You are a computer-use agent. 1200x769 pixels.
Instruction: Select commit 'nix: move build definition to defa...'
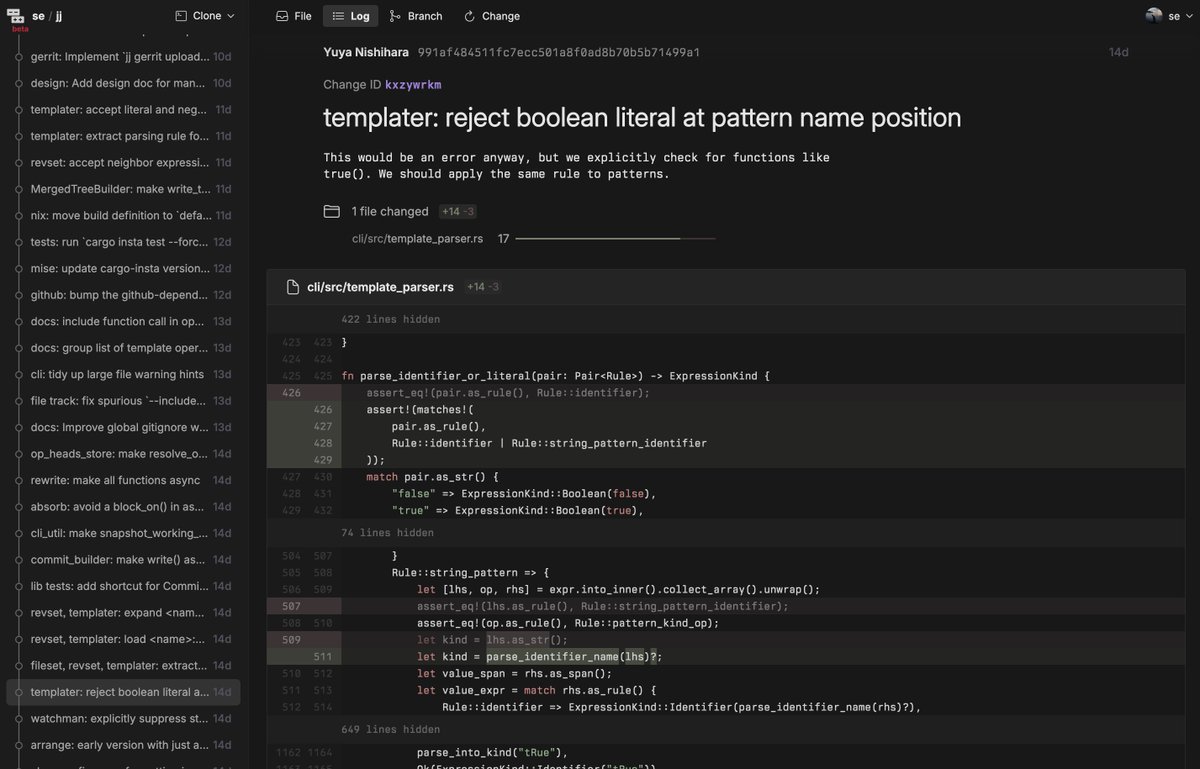(x=124, y=215)
